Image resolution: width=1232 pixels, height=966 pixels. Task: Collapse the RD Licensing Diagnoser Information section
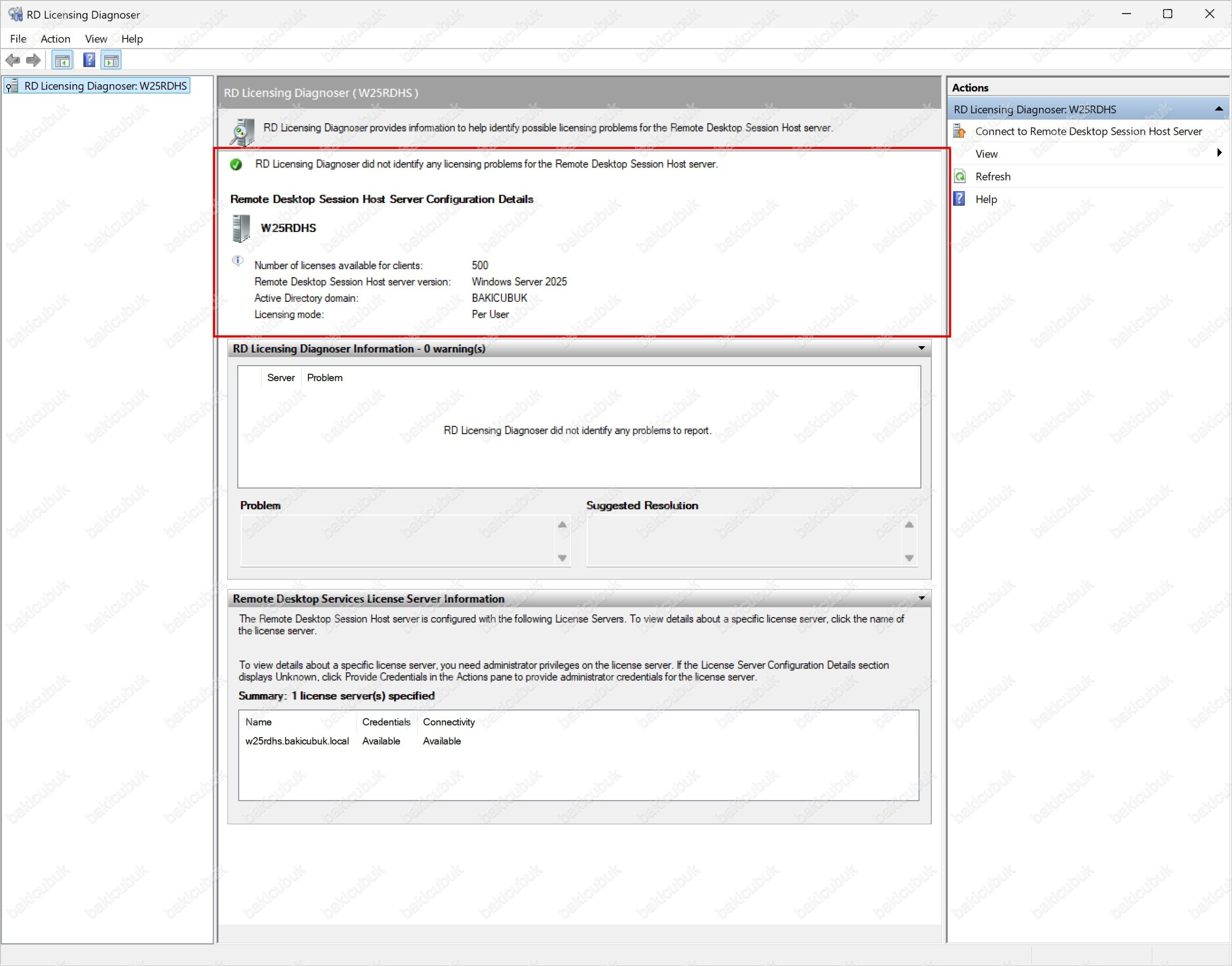click(921, 348)
